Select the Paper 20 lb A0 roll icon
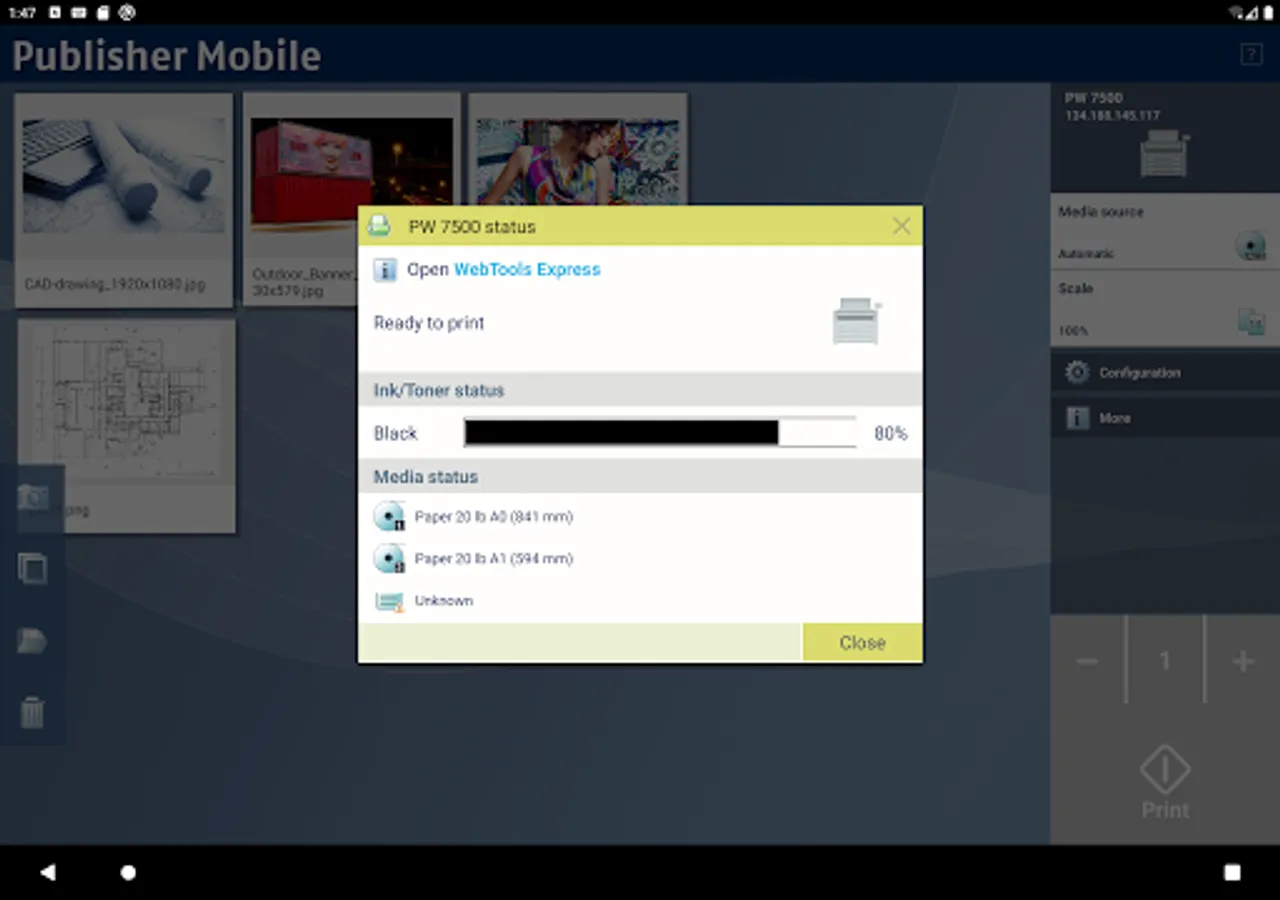Image resolution: width=1280 pixels, height=900 pixels. click(389, 517)
